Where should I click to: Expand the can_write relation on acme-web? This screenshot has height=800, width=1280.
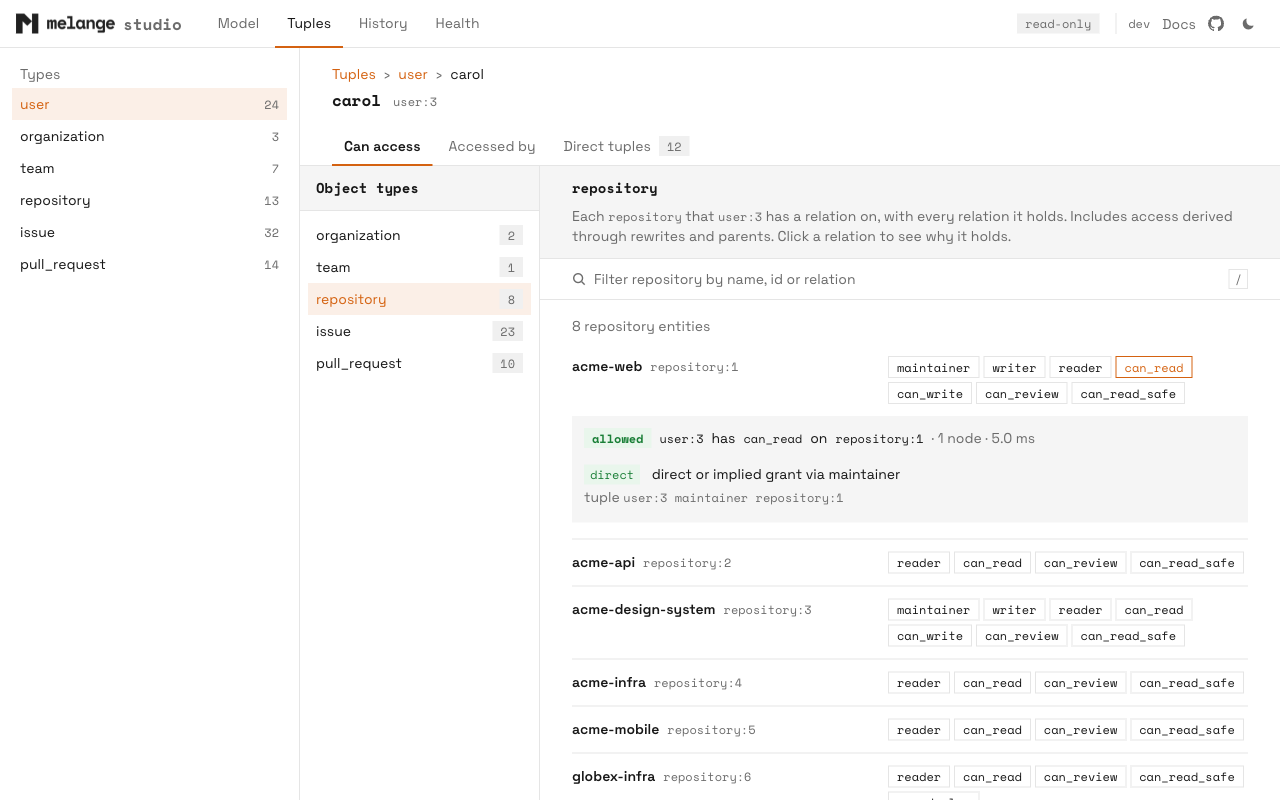click(930, 394)
